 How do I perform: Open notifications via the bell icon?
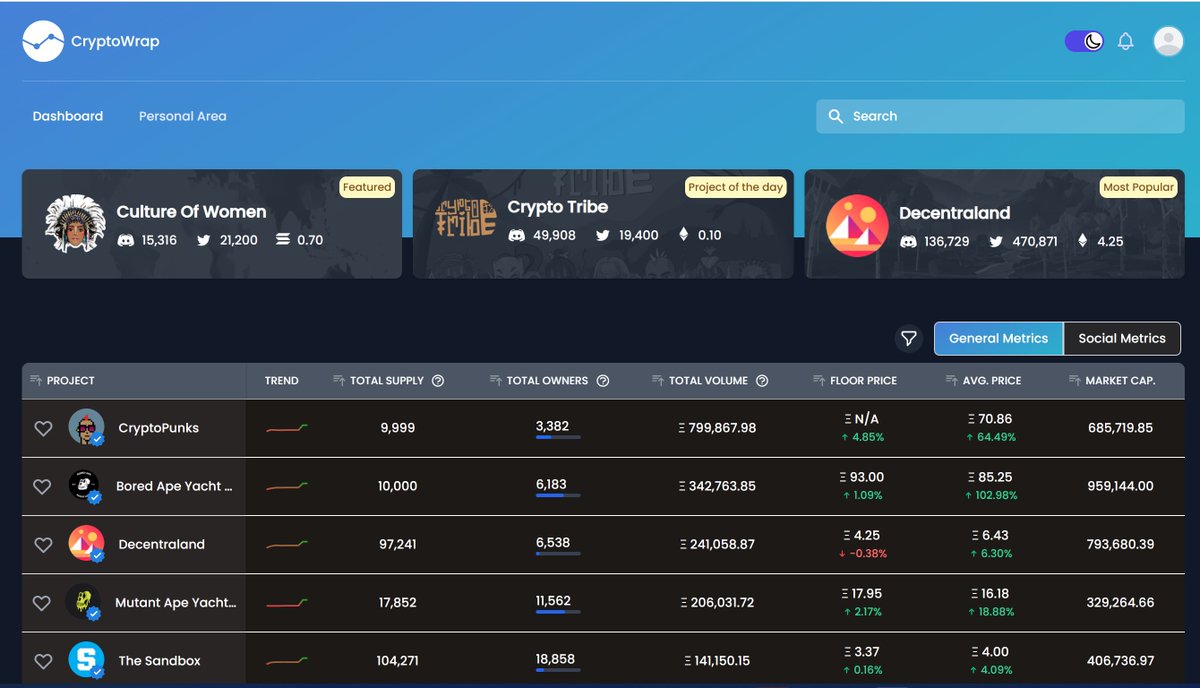pyautogui.click(x=1125, y=41)
